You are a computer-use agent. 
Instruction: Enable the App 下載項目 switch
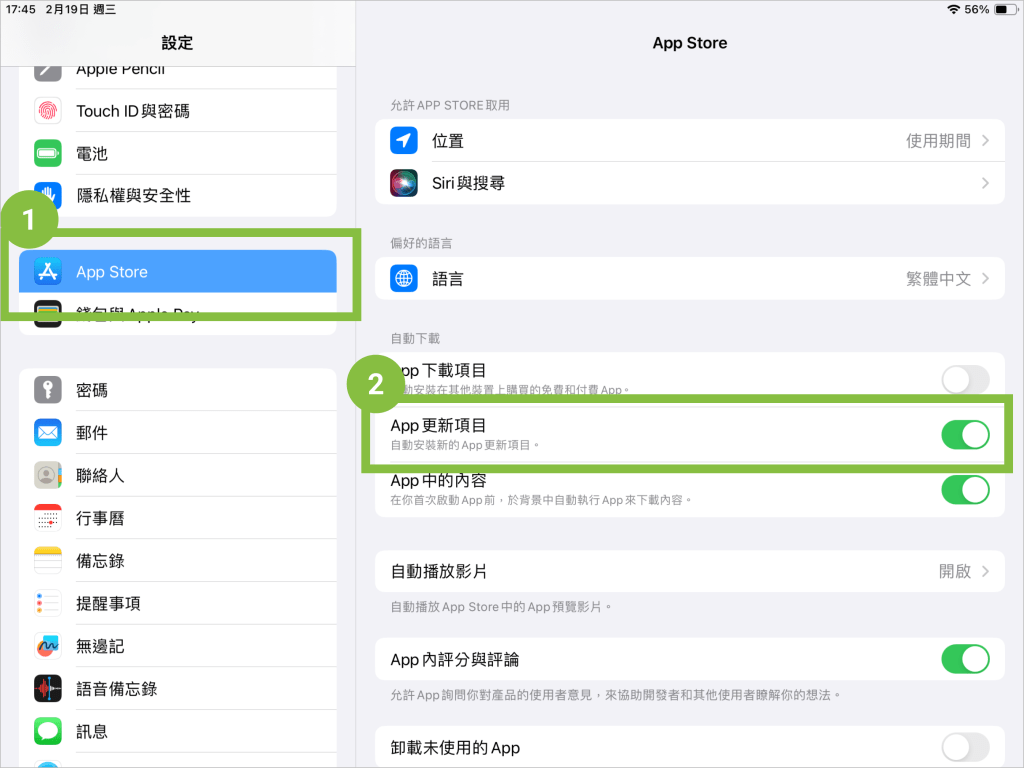[x=965, y=379]
